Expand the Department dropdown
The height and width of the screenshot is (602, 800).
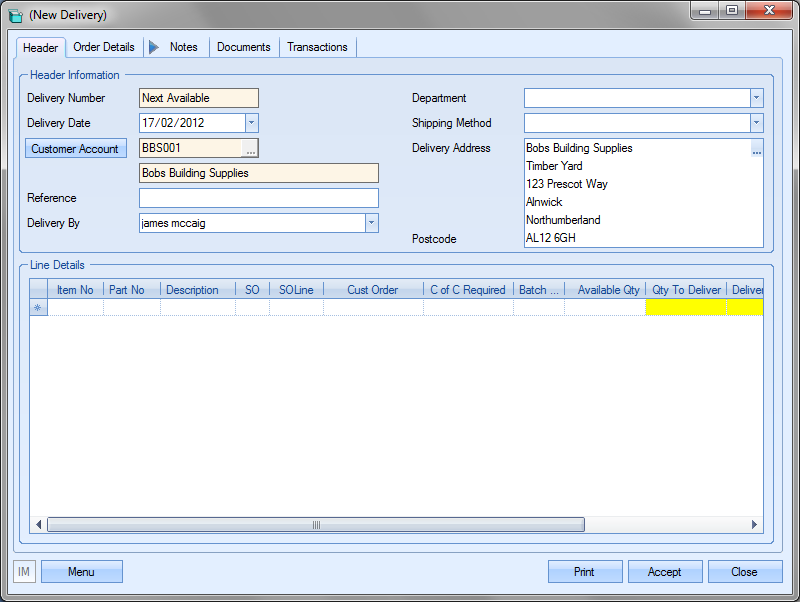tap(756, 98)
